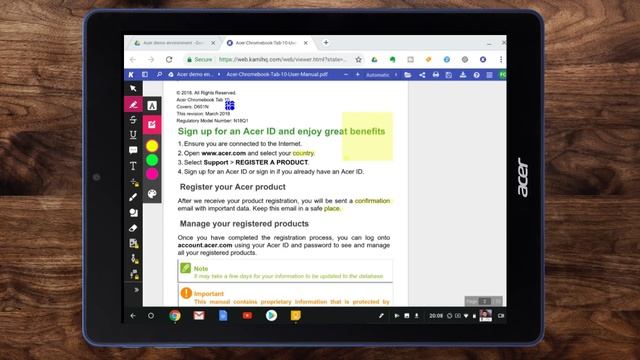Go back in Chrome

(x=133, y=60)
